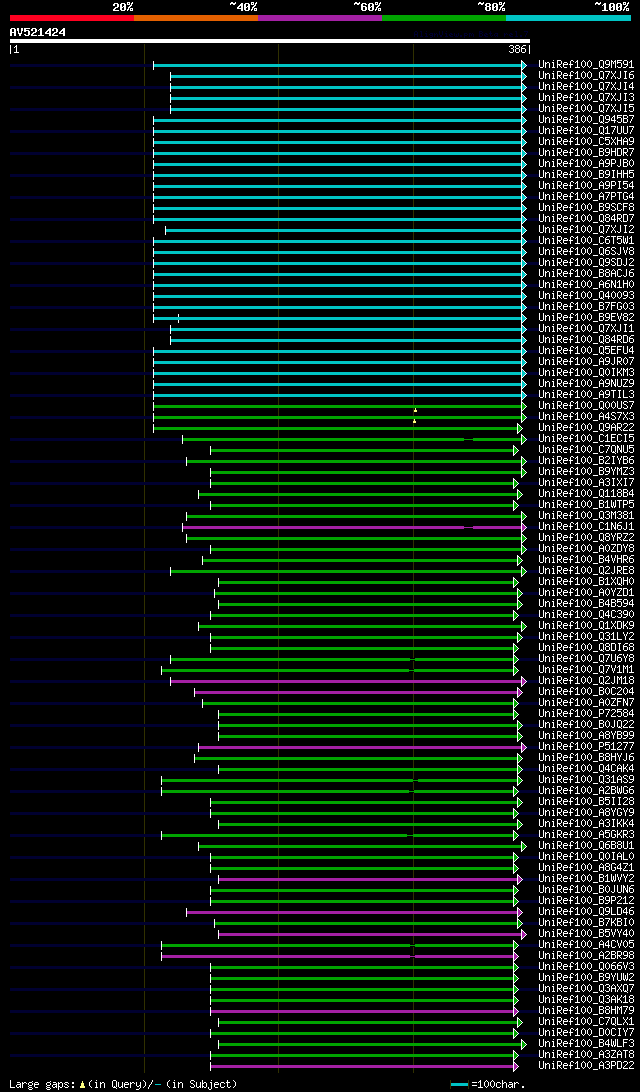The image size is (640, 1092).
Task: Click the red 20% identity legend segment
Action: [x=72, y=17]
